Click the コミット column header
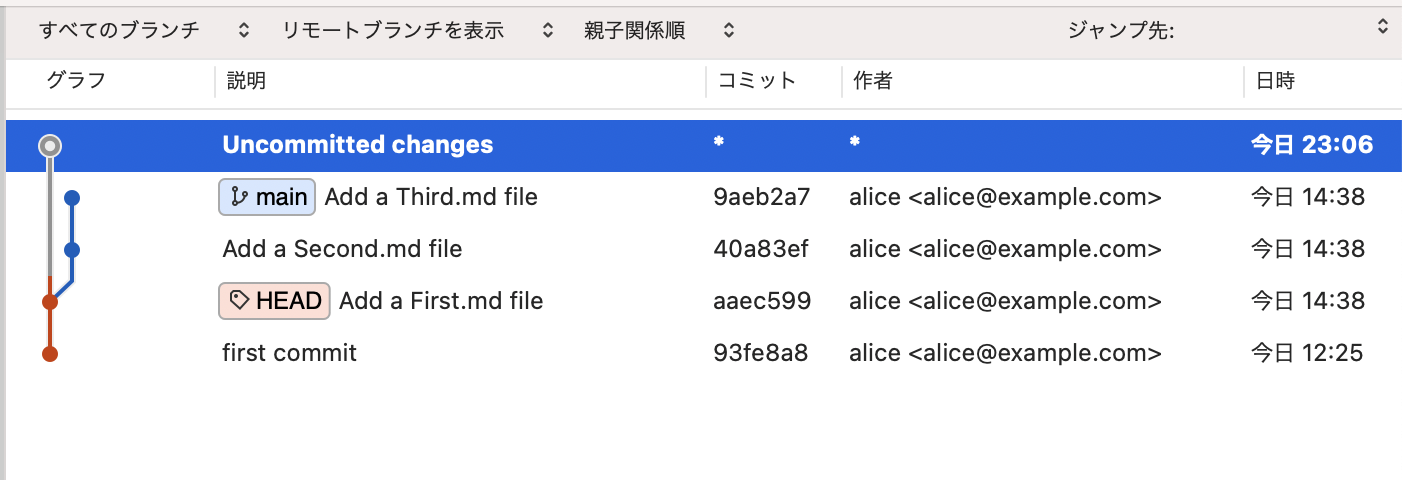1402x480 pixels. (x=757, y=81)
